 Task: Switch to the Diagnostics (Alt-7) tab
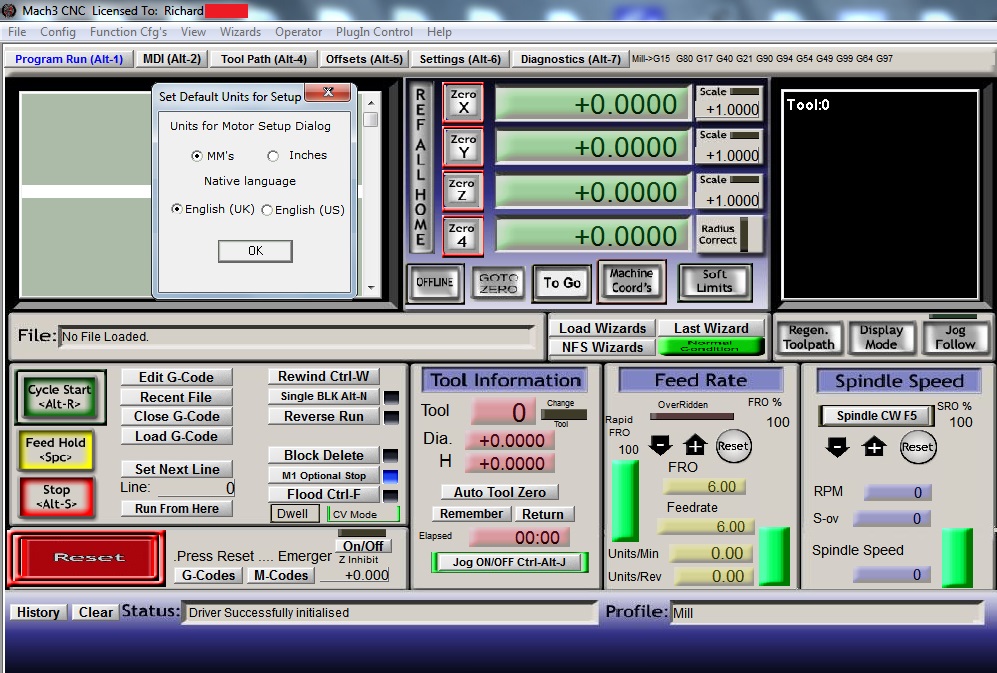(x=570, y=59)
